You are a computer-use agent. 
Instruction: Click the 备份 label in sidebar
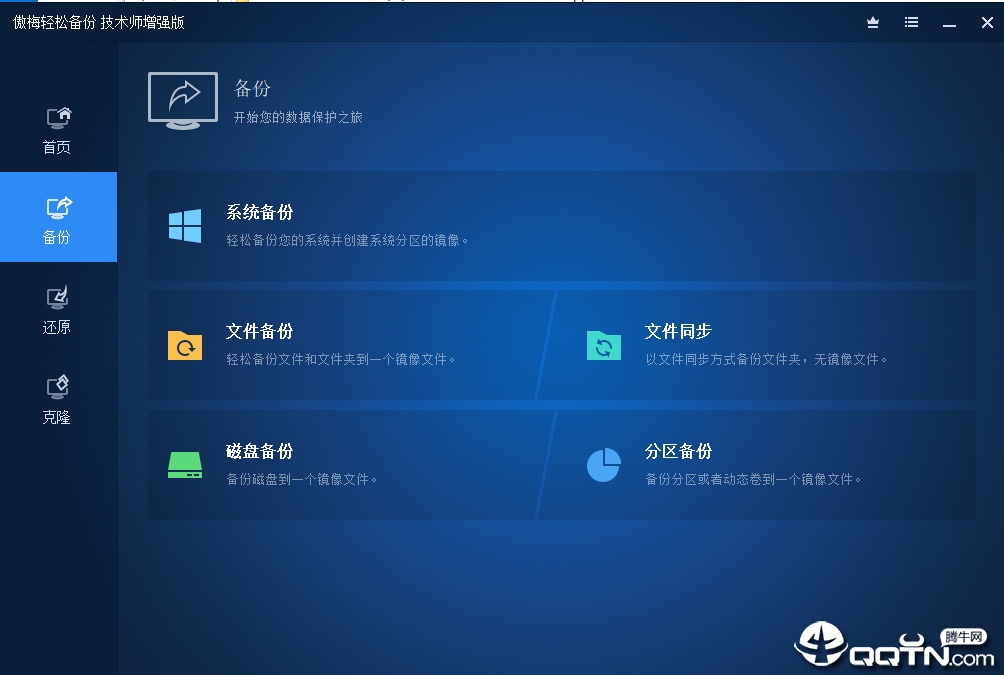(x=57, y=238)
